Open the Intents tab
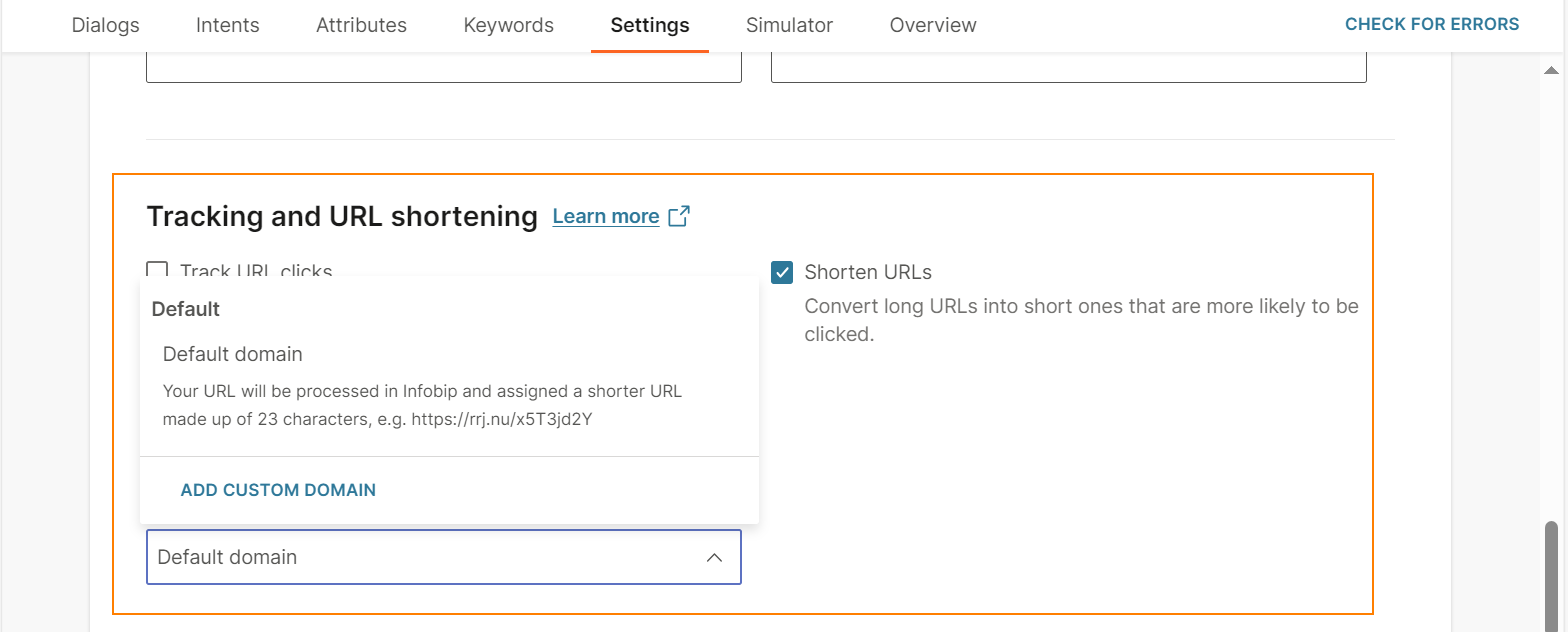1568x632 pixels. (x=227, y=25)
